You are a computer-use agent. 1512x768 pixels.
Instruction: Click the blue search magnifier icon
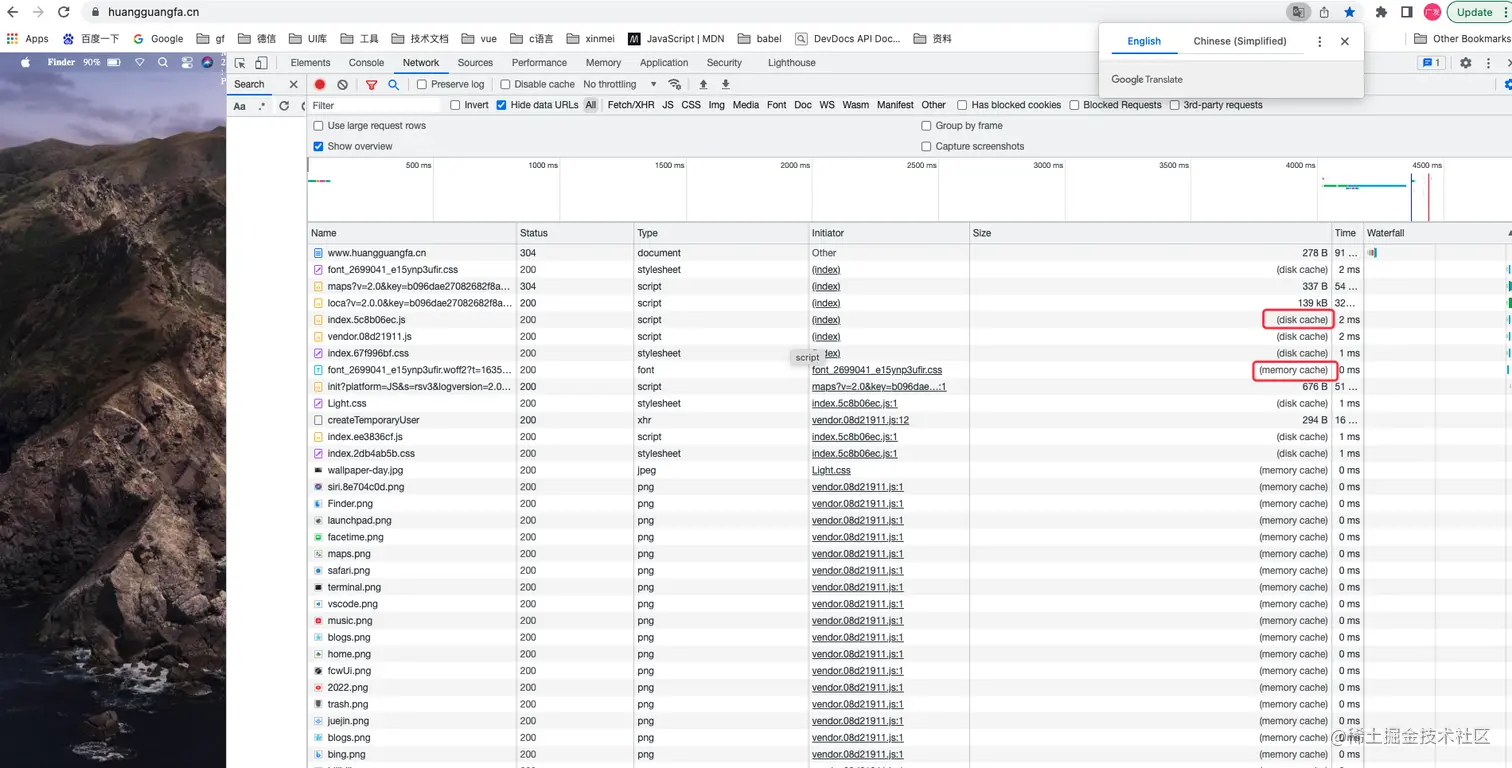[393, 85]
